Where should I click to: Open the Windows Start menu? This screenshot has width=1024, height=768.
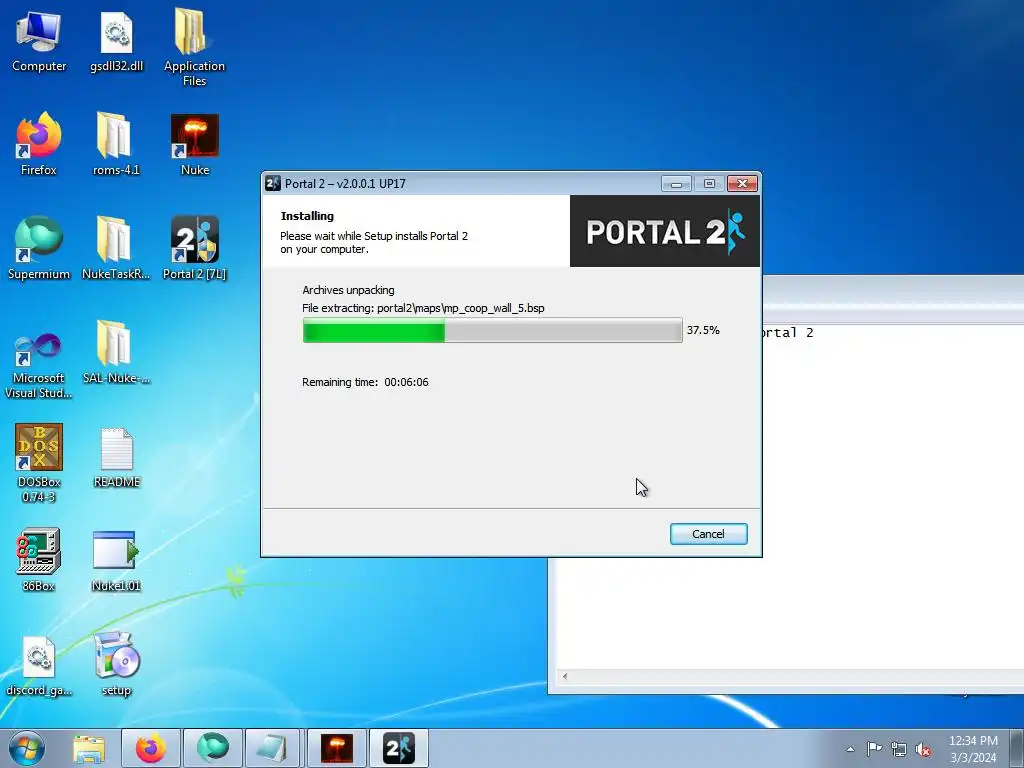pos(27,748)
